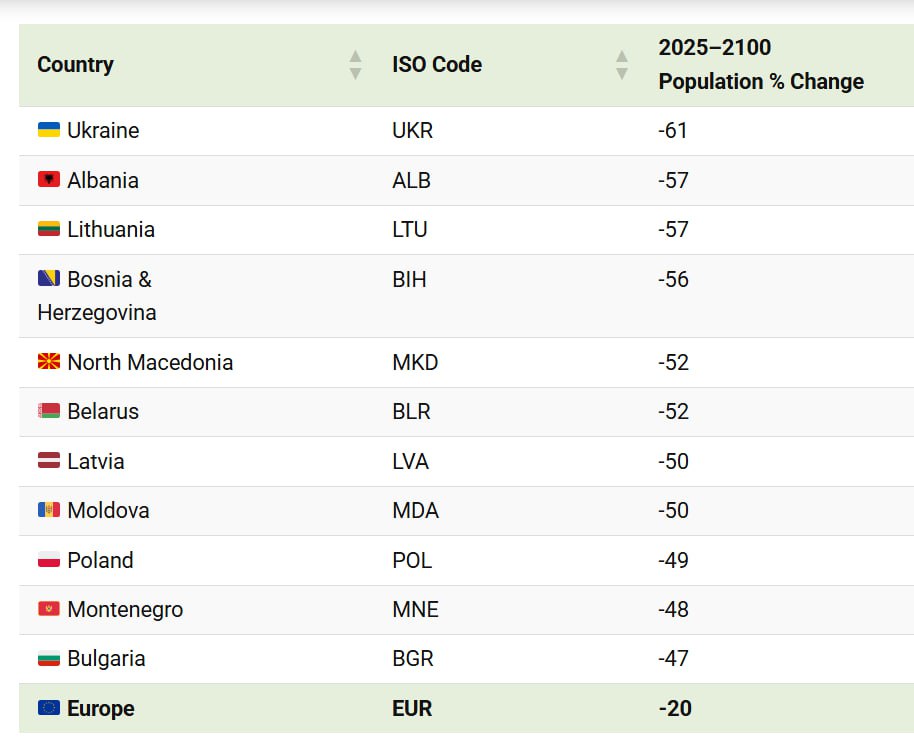Click the Lithuania flag icon
This screenshot has height=745, width=914.
(49, 229)
